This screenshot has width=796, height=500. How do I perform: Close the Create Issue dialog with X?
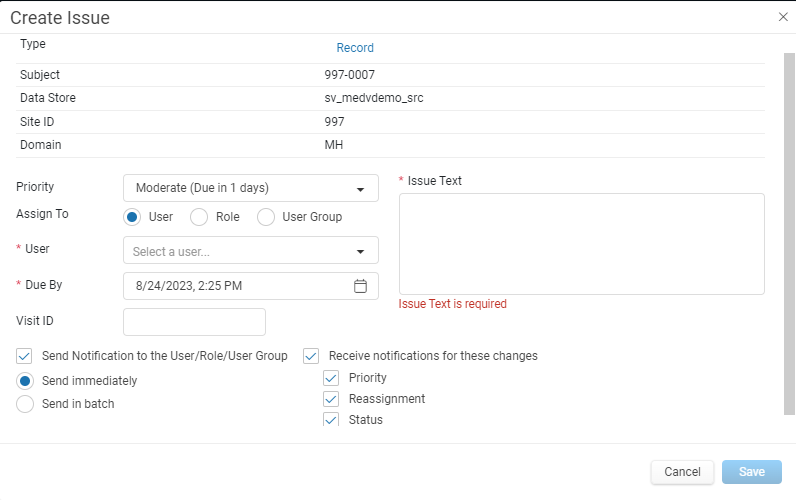[x=783, y=17]
